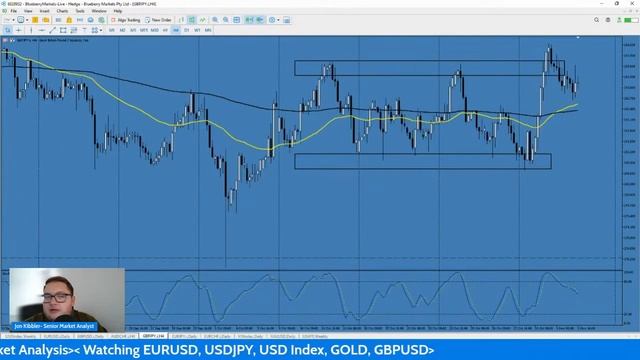The image size is (640, 360).
Task: Select the M1 timeframe
Action: tap(111, 30)
